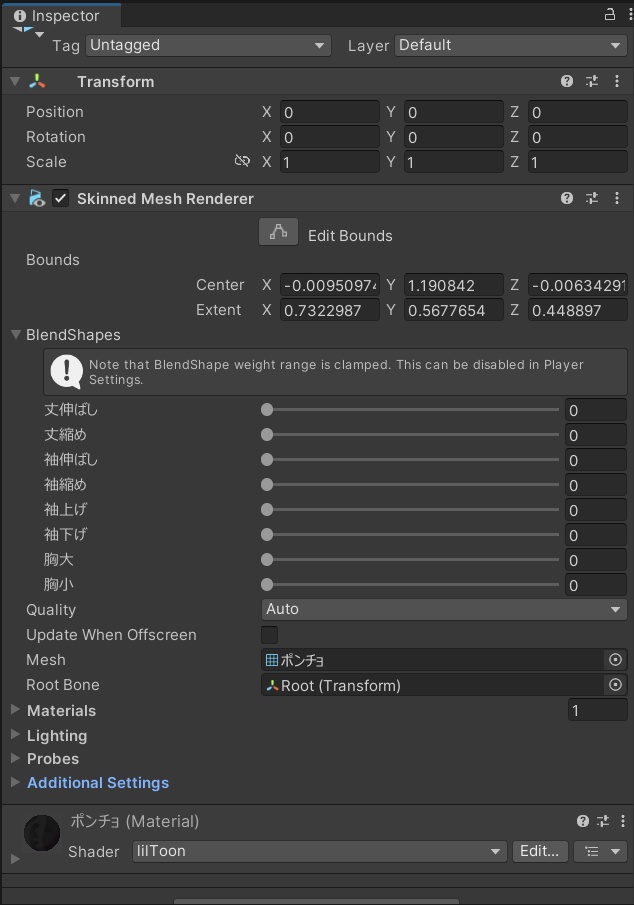Viewport: 634px width, 905px height.
Task: Open presets for the Transform component
Action: (x=592, y=81)
